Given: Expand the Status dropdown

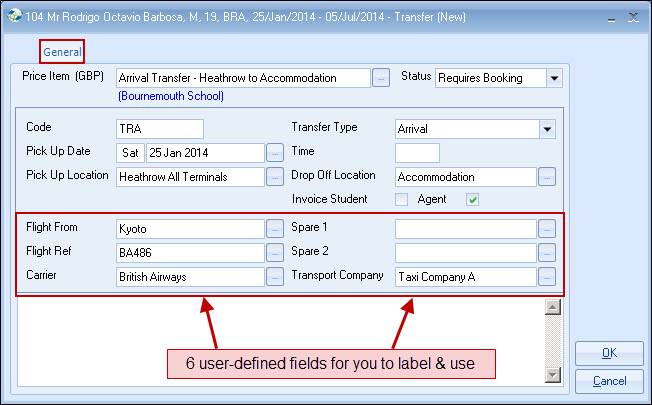Looking at the screenshot, I should pos(554,78).
